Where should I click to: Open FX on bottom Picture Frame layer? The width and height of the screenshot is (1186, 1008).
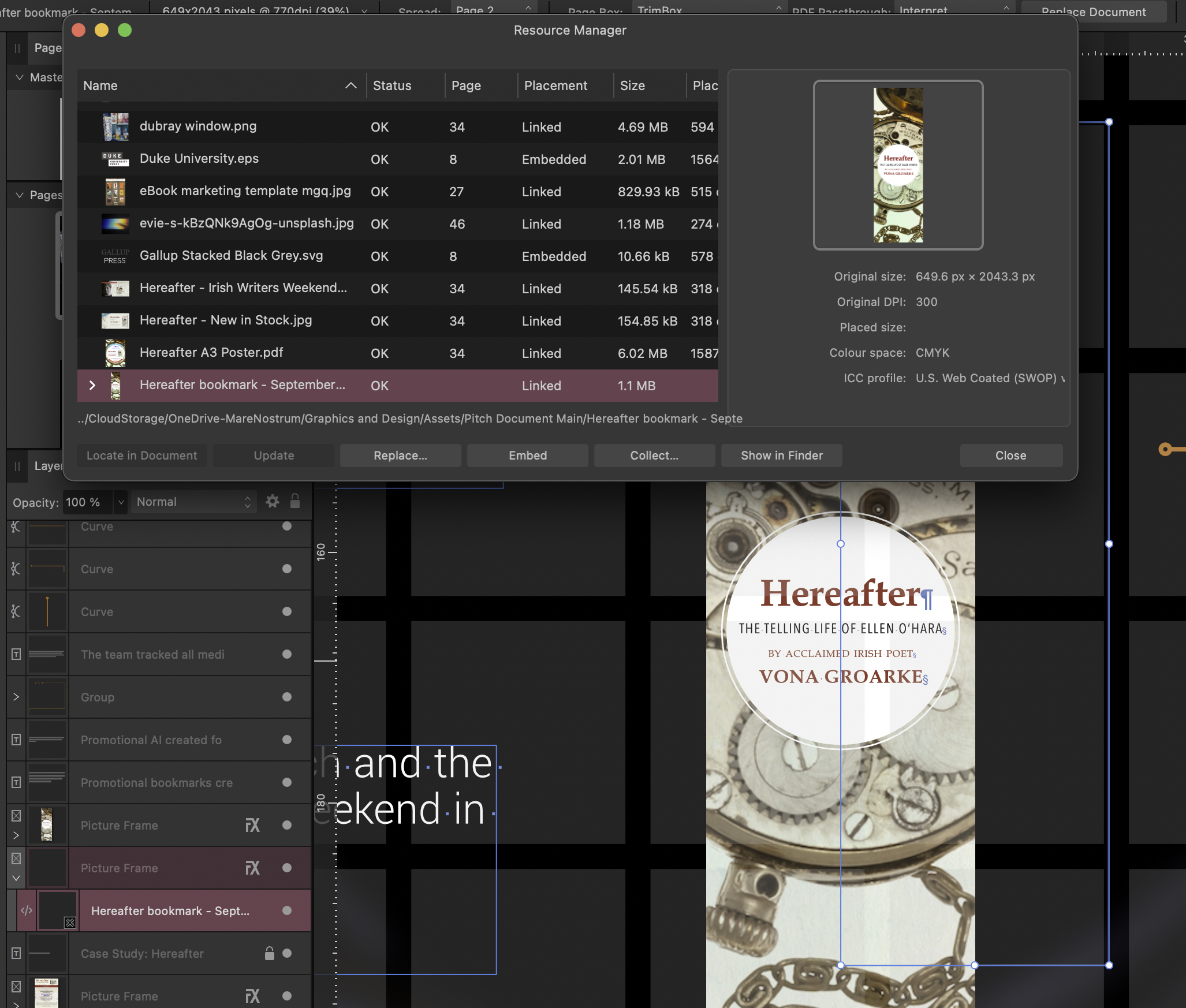252,996
